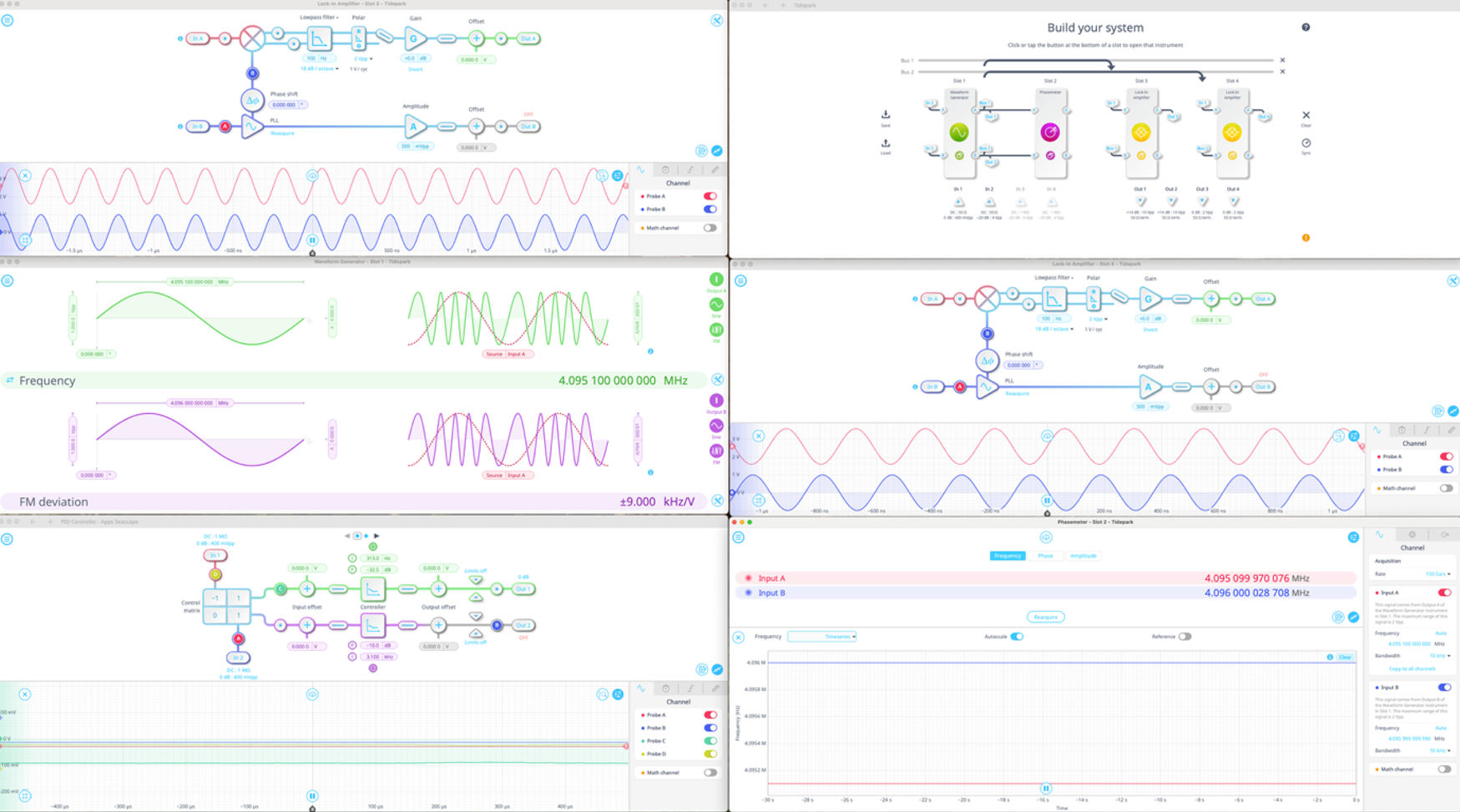1460x812 pixels.
Task: Enable Math channel in Slot 3 Lock-in
Action: coord(710,228)
